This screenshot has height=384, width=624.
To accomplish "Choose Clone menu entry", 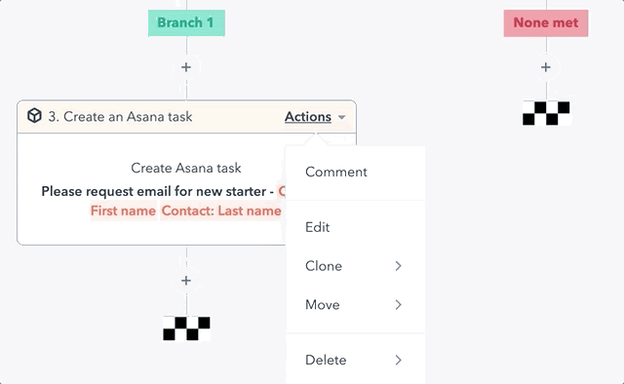I will pyautogui.click(x=355, y=266).
